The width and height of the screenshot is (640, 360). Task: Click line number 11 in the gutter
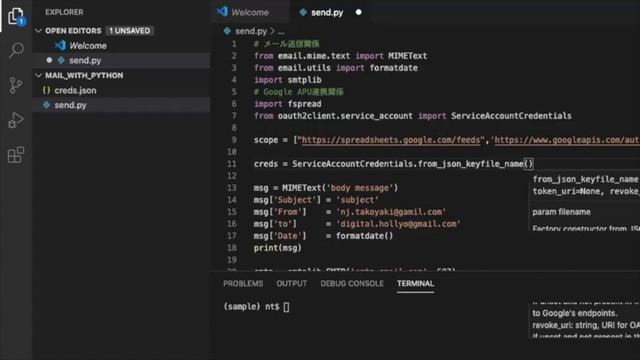232,164
